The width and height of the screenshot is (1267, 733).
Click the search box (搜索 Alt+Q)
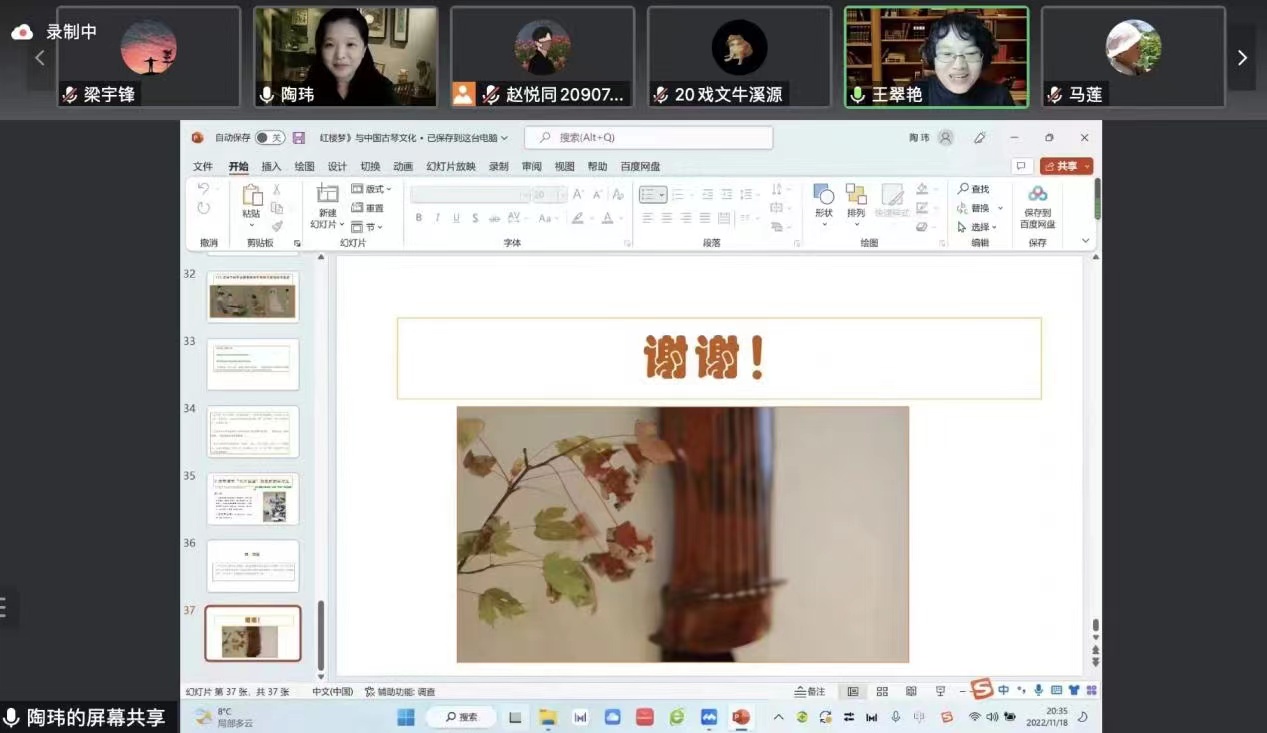click(x=649, y=138)
